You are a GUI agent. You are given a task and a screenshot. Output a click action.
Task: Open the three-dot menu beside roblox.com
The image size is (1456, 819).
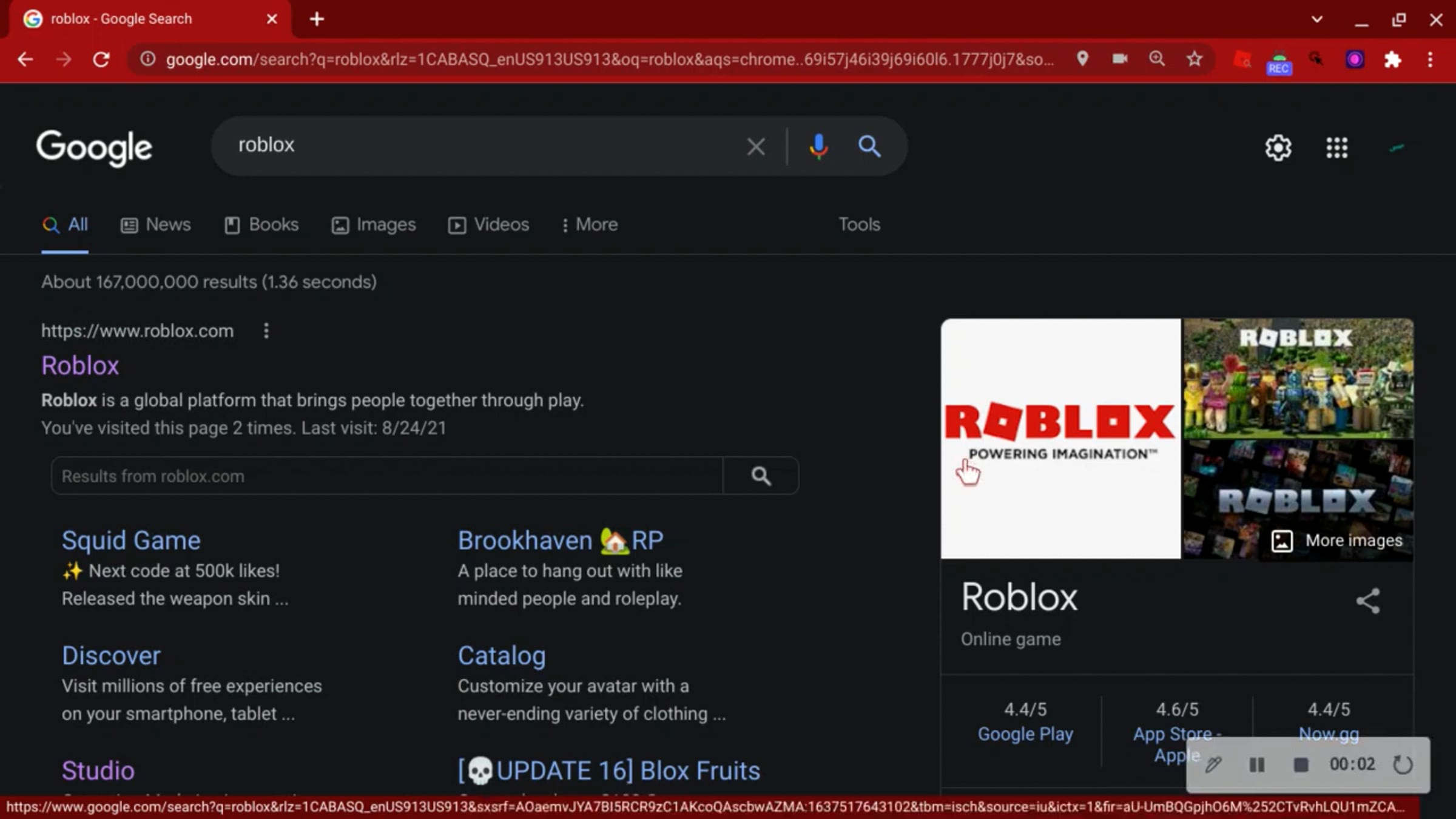click(x=266, y=331)
